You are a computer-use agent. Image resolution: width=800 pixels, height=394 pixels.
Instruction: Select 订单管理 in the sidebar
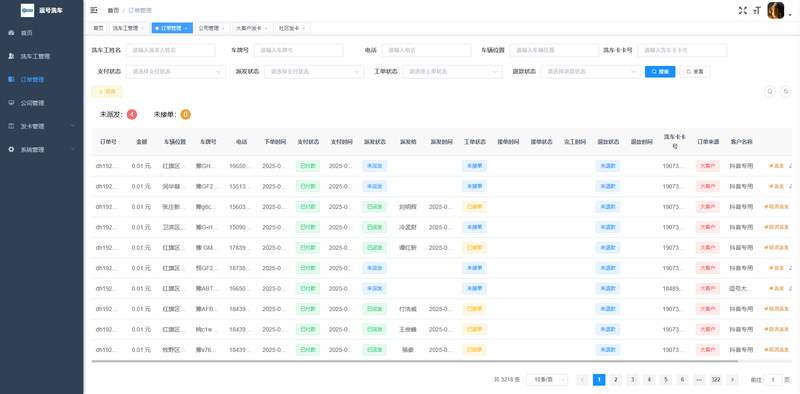coord(41,80)
